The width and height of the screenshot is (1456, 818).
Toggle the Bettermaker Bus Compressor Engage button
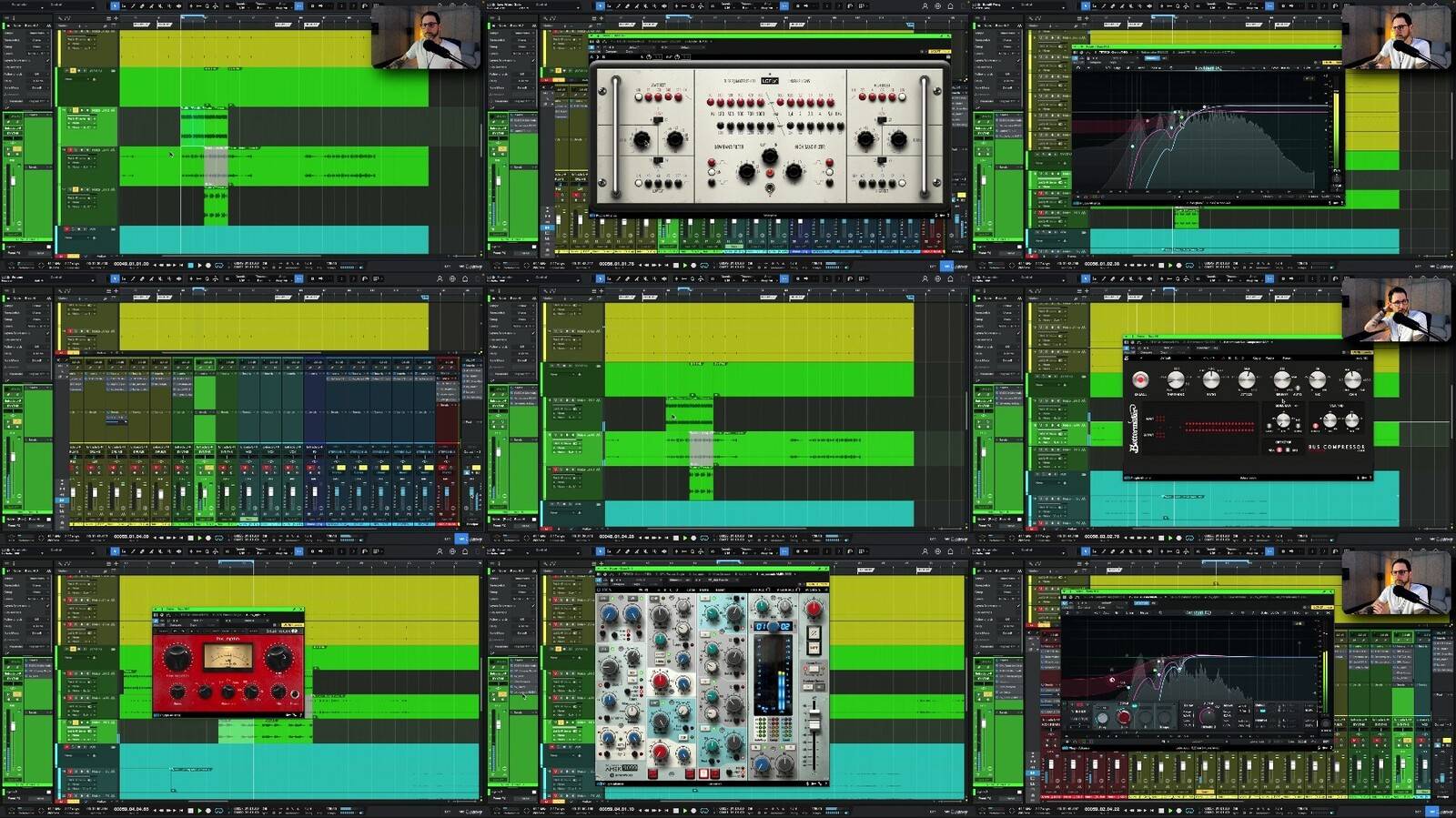click(1140, 380)
